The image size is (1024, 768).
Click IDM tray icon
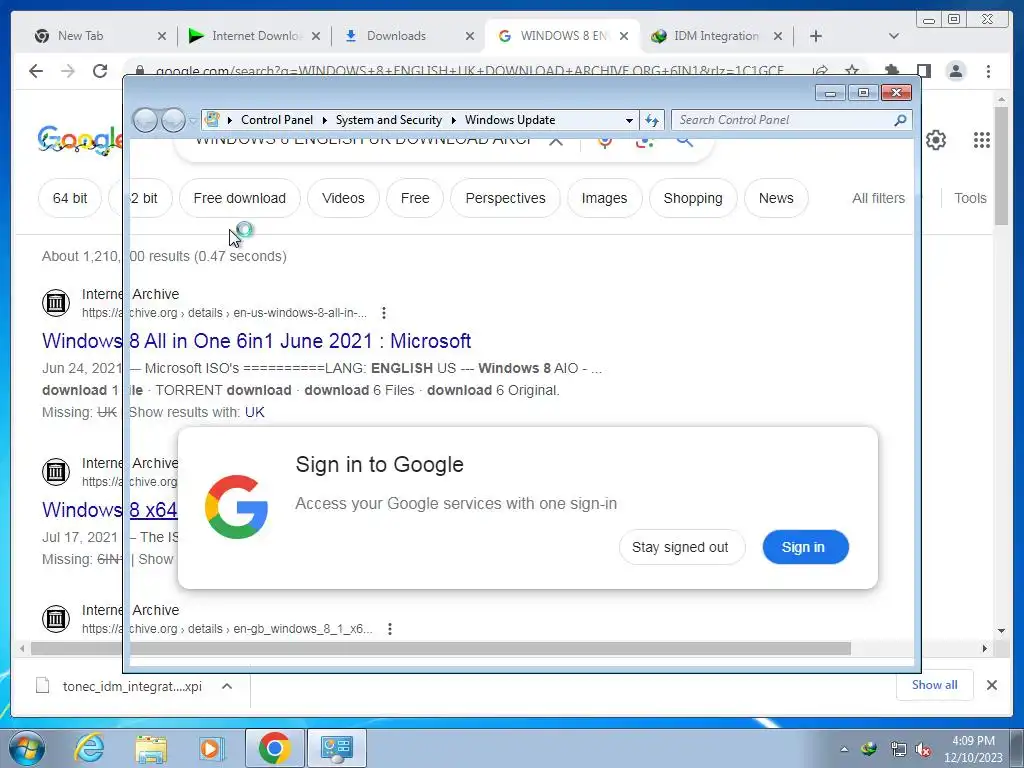click(869, 749)
